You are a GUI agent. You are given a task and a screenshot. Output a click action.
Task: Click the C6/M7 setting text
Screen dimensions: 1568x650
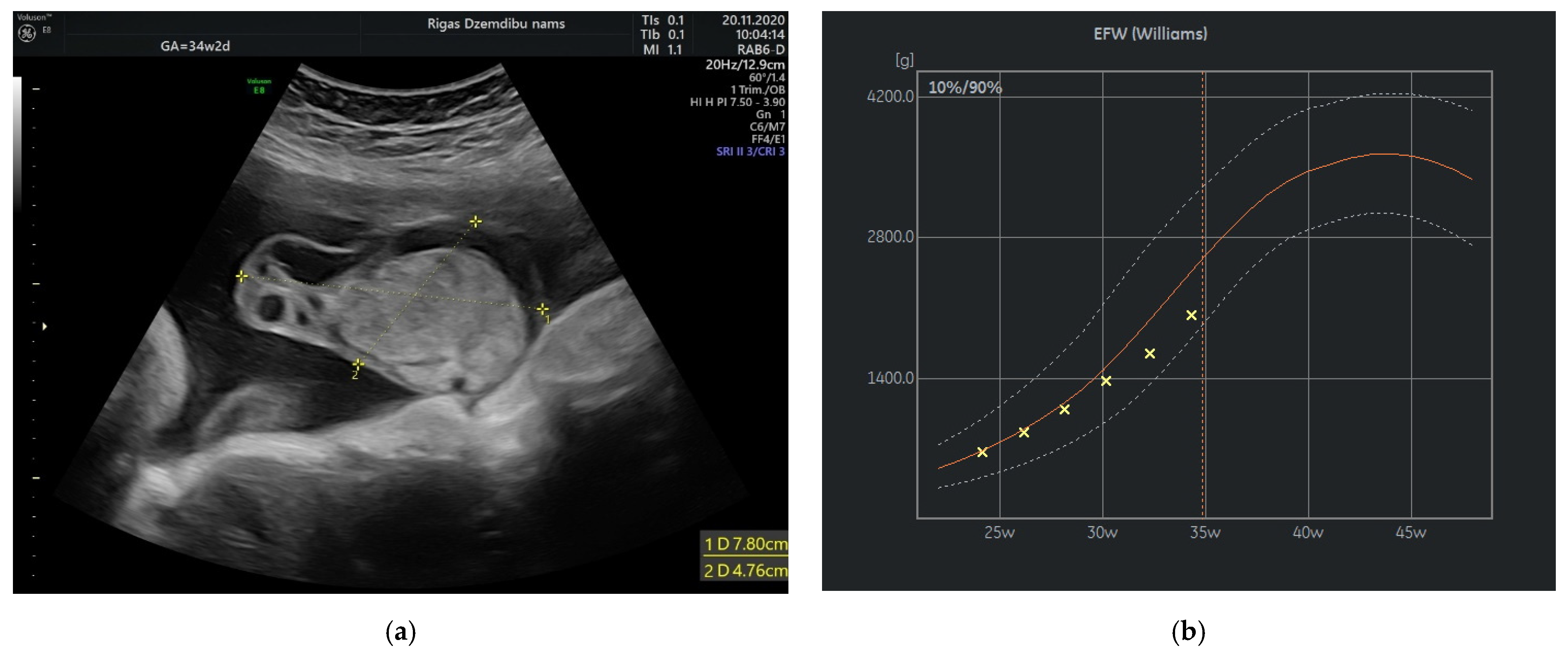tap(767, 127)
